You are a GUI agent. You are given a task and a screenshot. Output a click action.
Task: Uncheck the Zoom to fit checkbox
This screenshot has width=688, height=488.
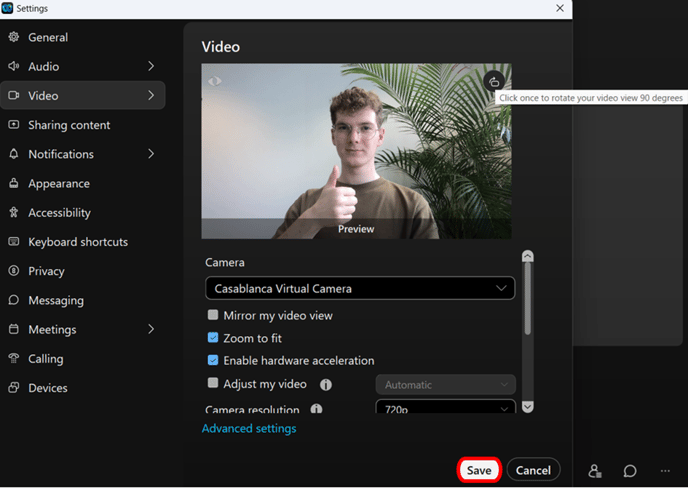point(213,338)
